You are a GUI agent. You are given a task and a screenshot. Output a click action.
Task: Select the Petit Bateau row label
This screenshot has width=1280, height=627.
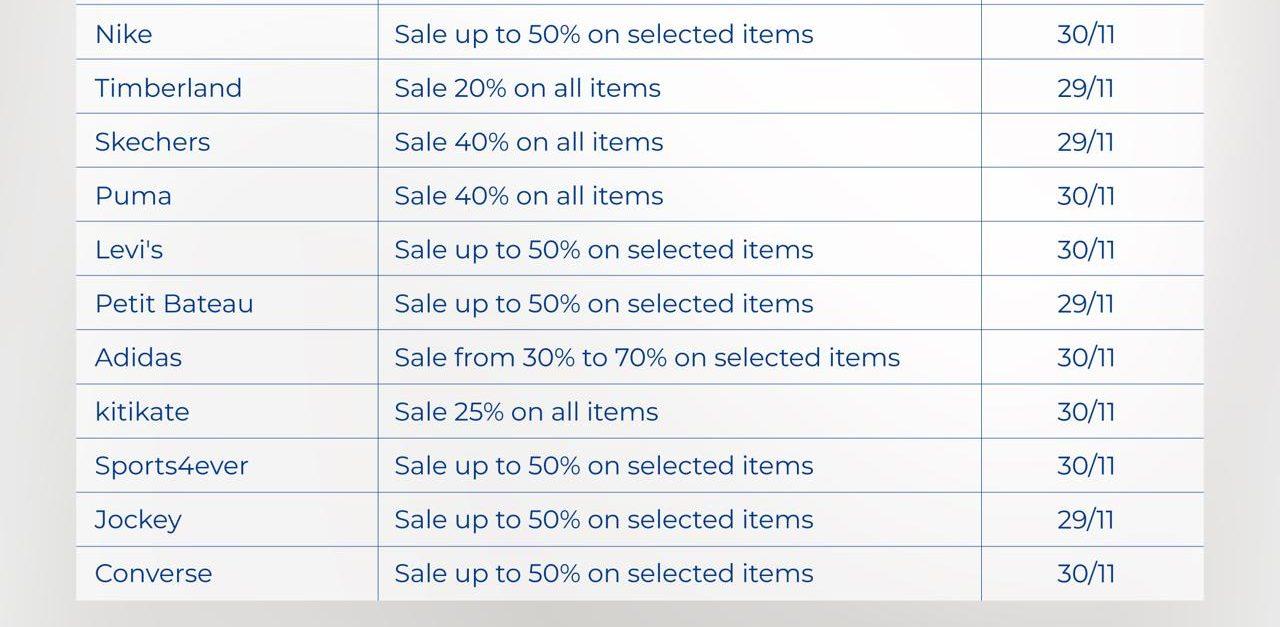(174, 304)
